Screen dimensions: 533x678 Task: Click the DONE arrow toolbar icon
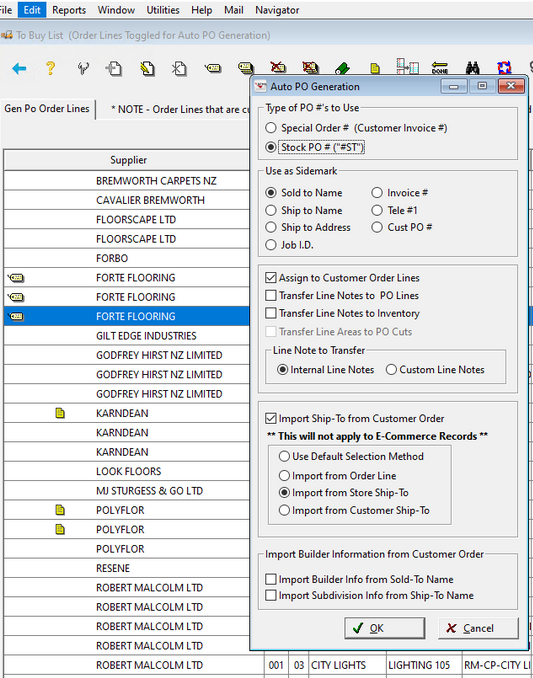440,68
